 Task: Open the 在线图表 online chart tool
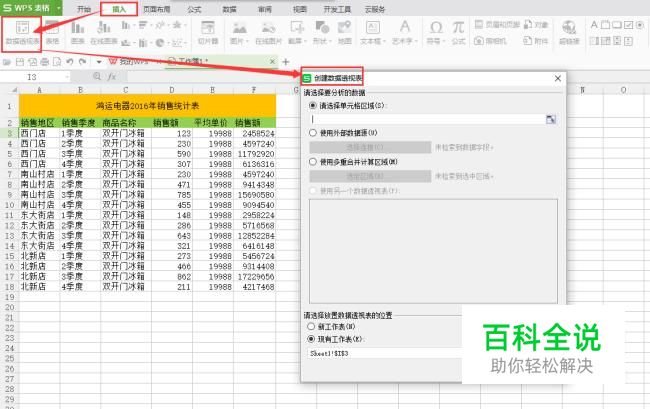pos(104,28)
